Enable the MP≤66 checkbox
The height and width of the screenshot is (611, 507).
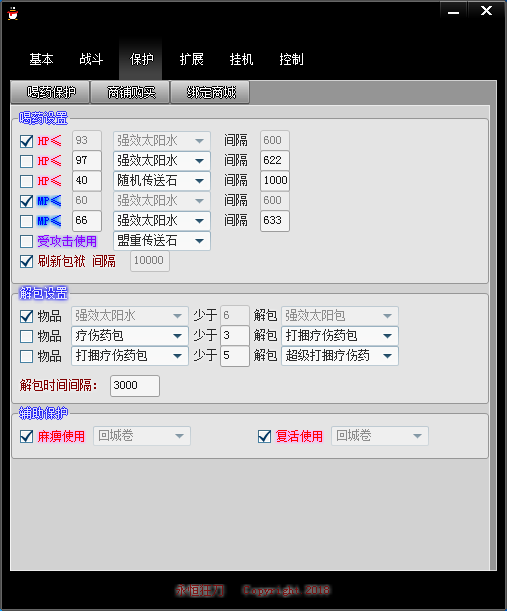coord(26,221)
